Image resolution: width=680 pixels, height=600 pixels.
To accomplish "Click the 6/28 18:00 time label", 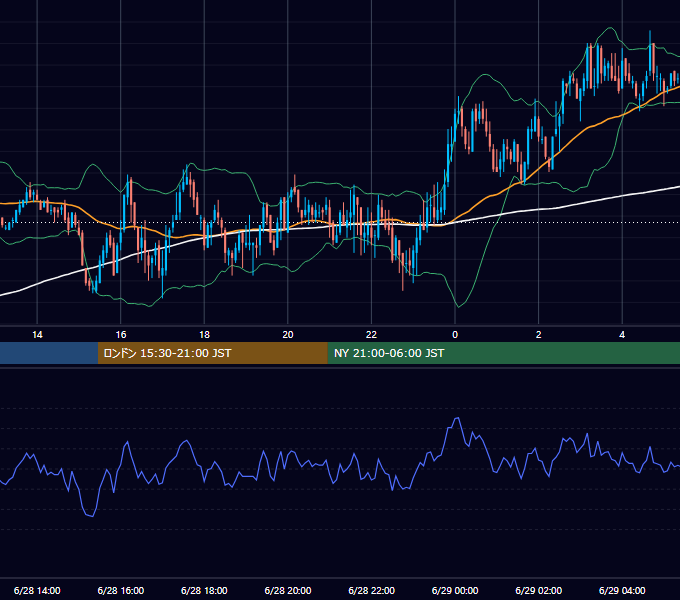I will (204, 590).
